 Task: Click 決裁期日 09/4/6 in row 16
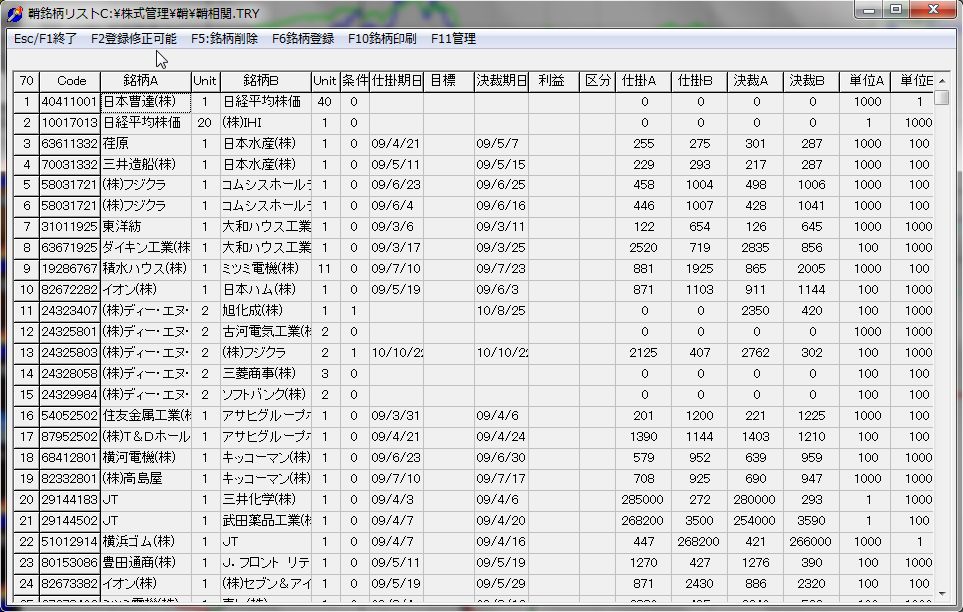point(501,416)
